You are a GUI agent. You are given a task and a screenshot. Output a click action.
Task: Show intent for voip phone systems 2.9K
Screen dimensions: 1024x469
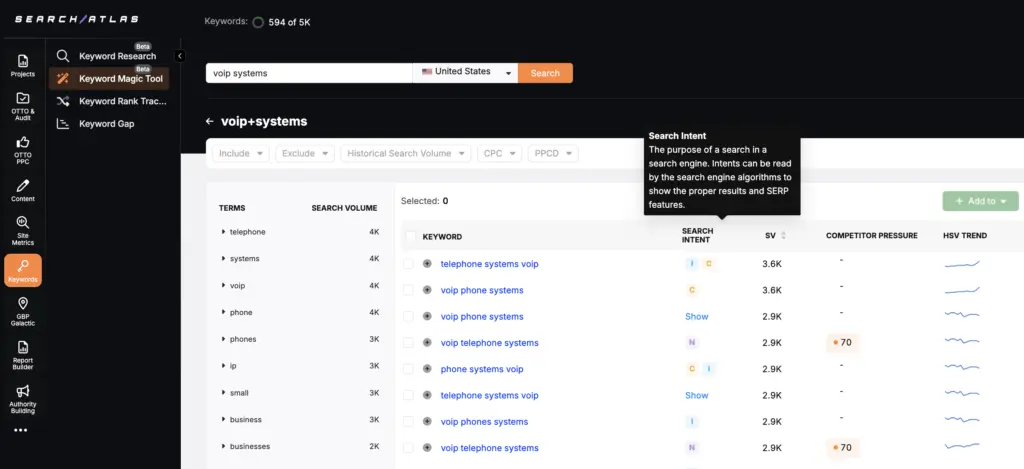click(697, 316)
